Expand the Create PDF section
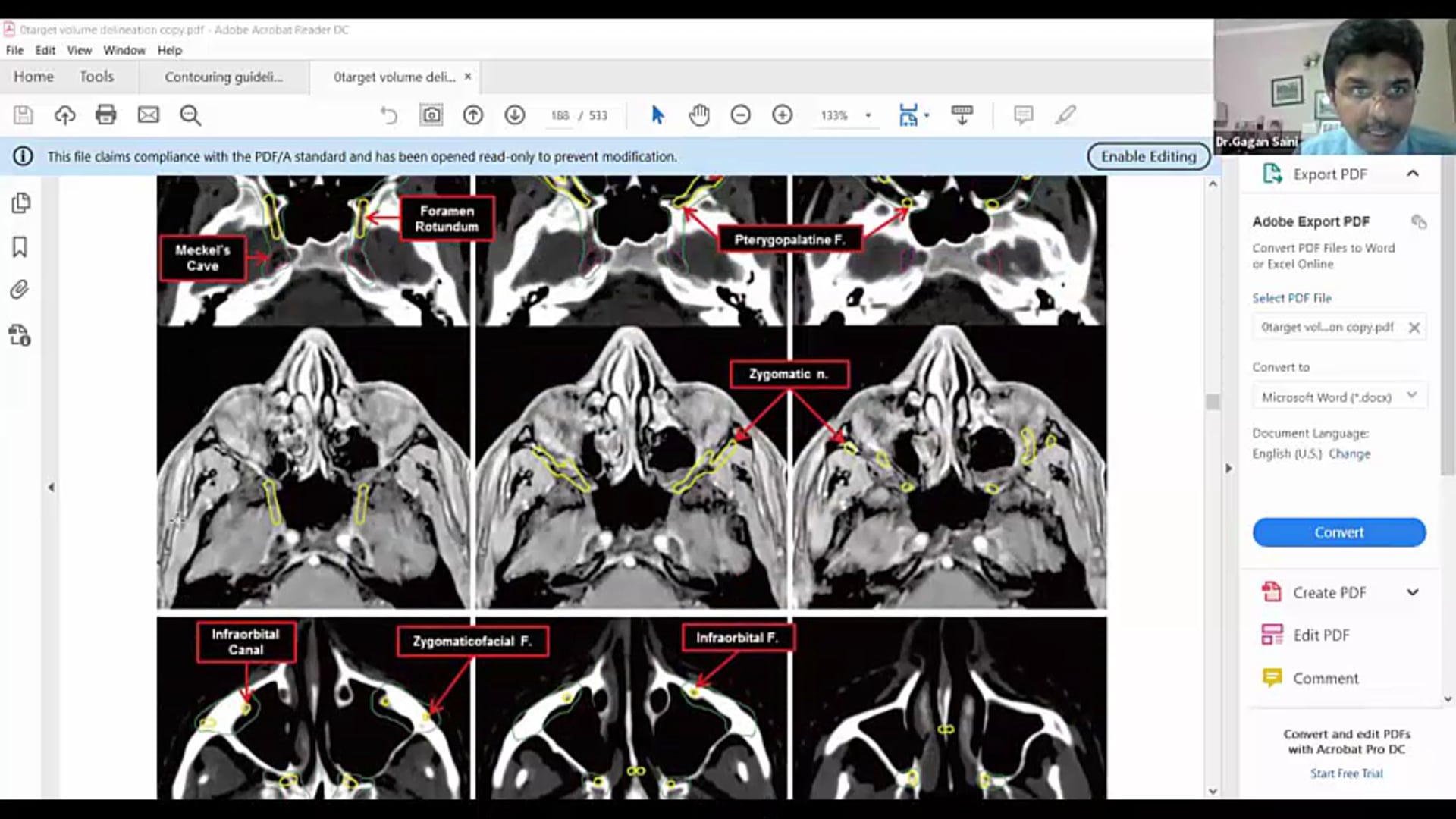Image resolution: width=1456 pixels, height=819 pixels. pyautogui.click(x=1412, y=591)
